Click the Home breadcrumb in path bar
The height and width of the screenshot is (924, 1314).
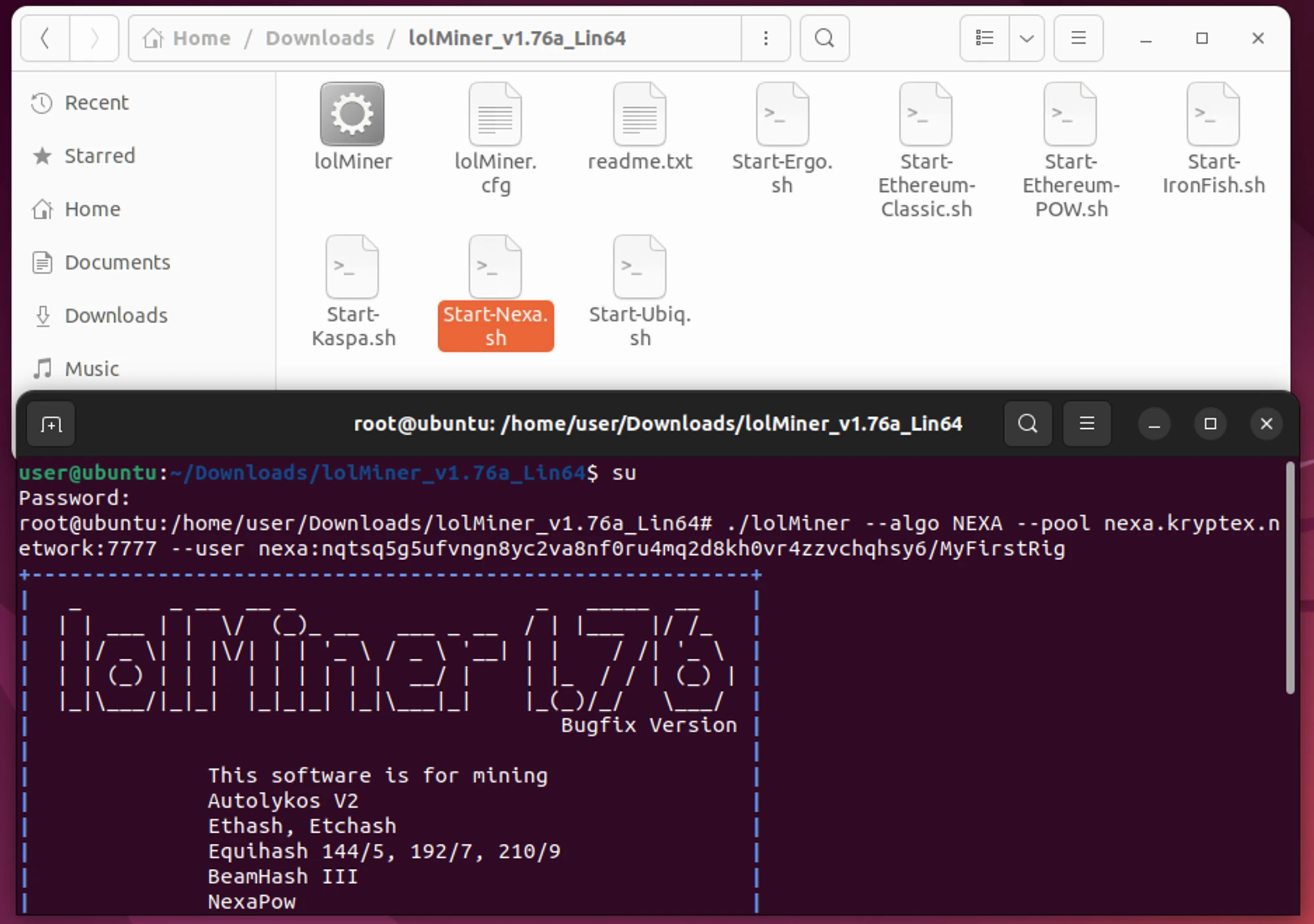click(201, 38)
